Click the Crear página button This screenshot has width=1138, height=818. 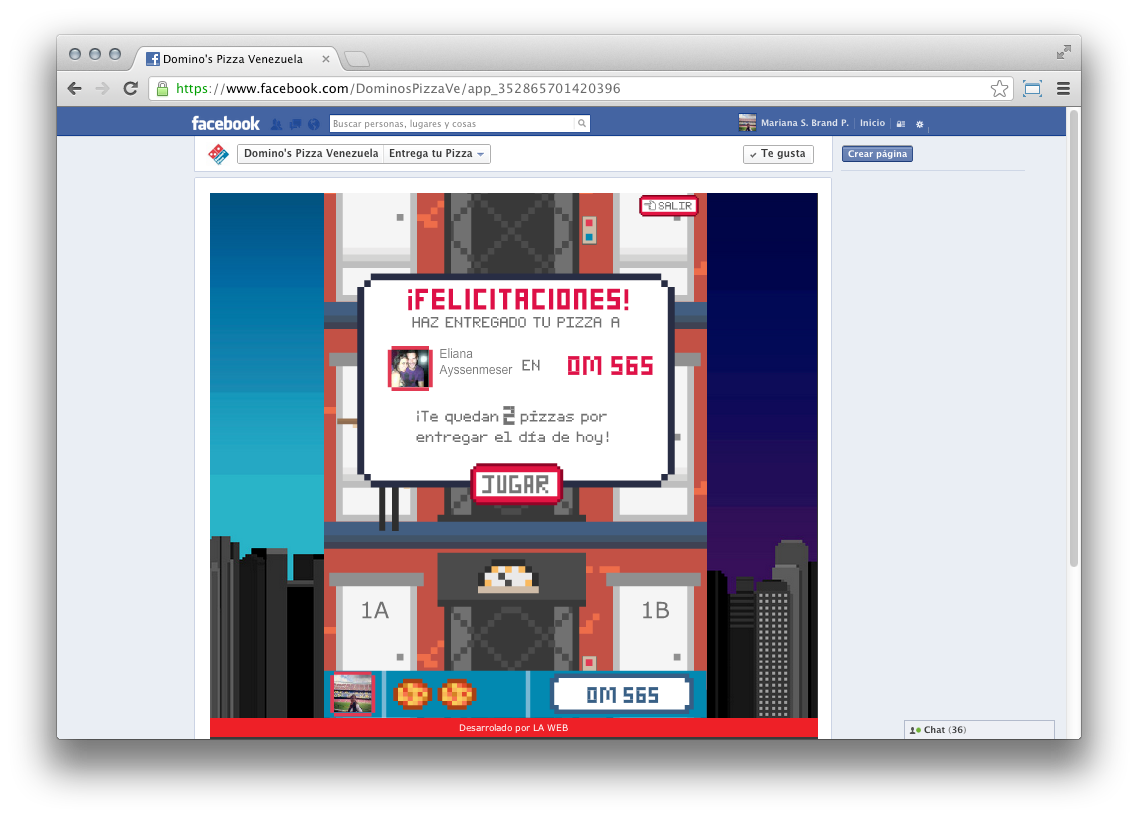click(877, 154)
